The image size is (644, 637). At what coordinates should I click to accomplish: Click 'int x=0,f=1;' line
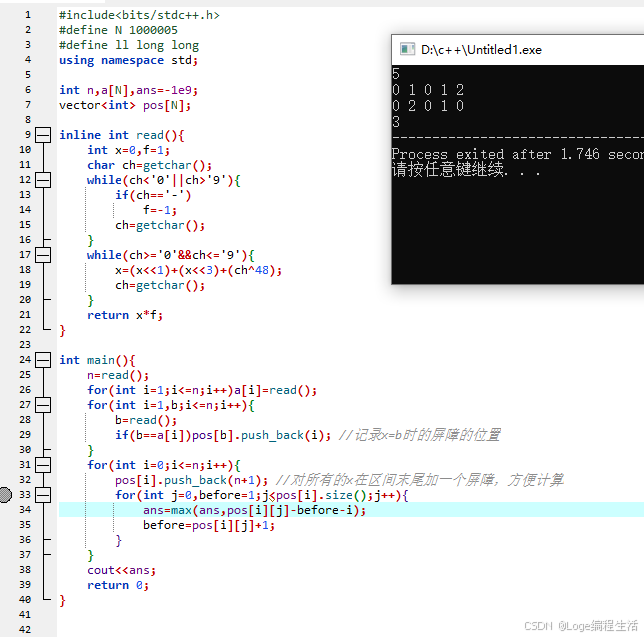coord(129,150)
